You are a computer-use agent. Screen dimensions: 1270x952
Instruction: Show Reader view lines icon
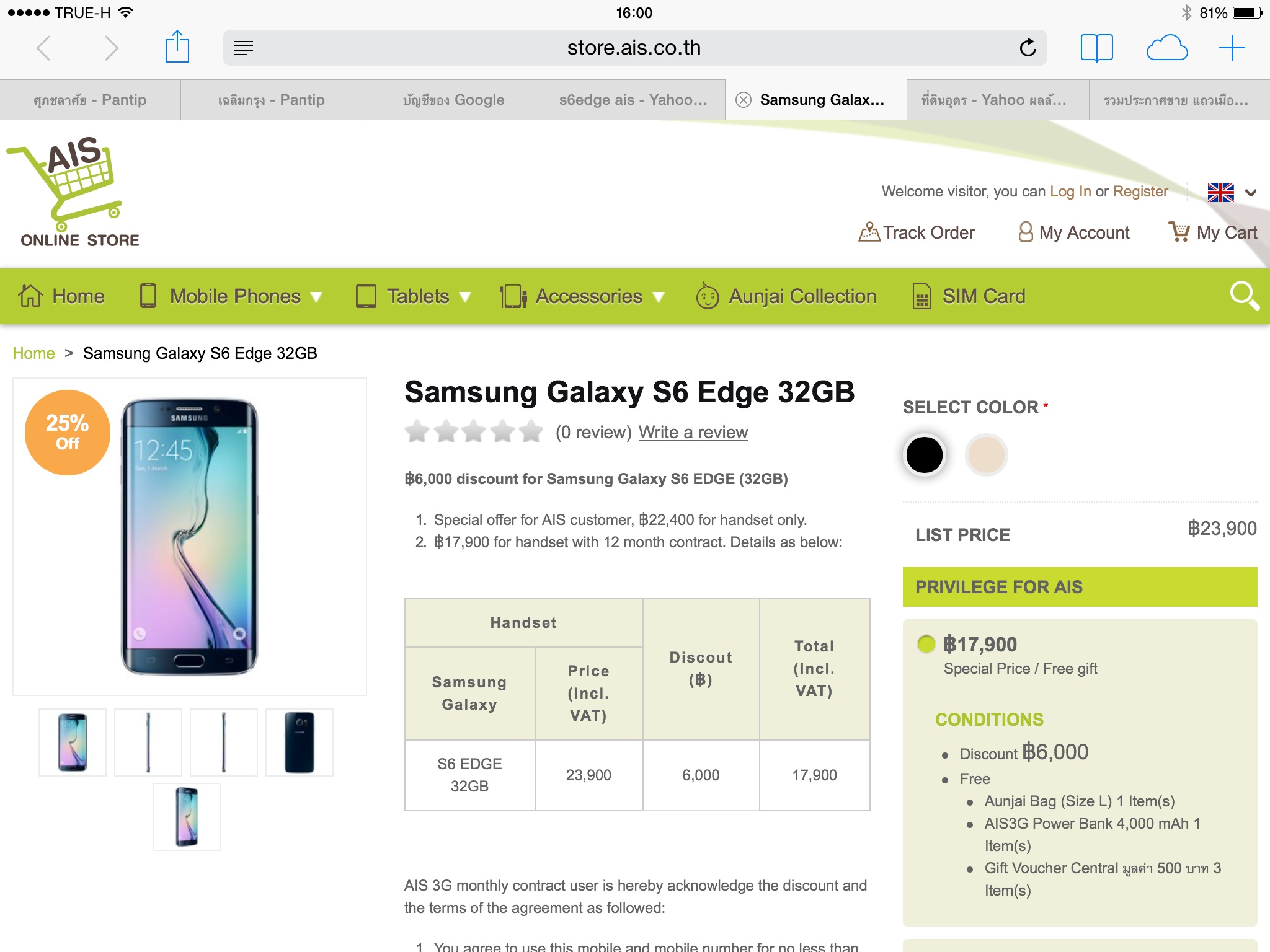point(244,48)
